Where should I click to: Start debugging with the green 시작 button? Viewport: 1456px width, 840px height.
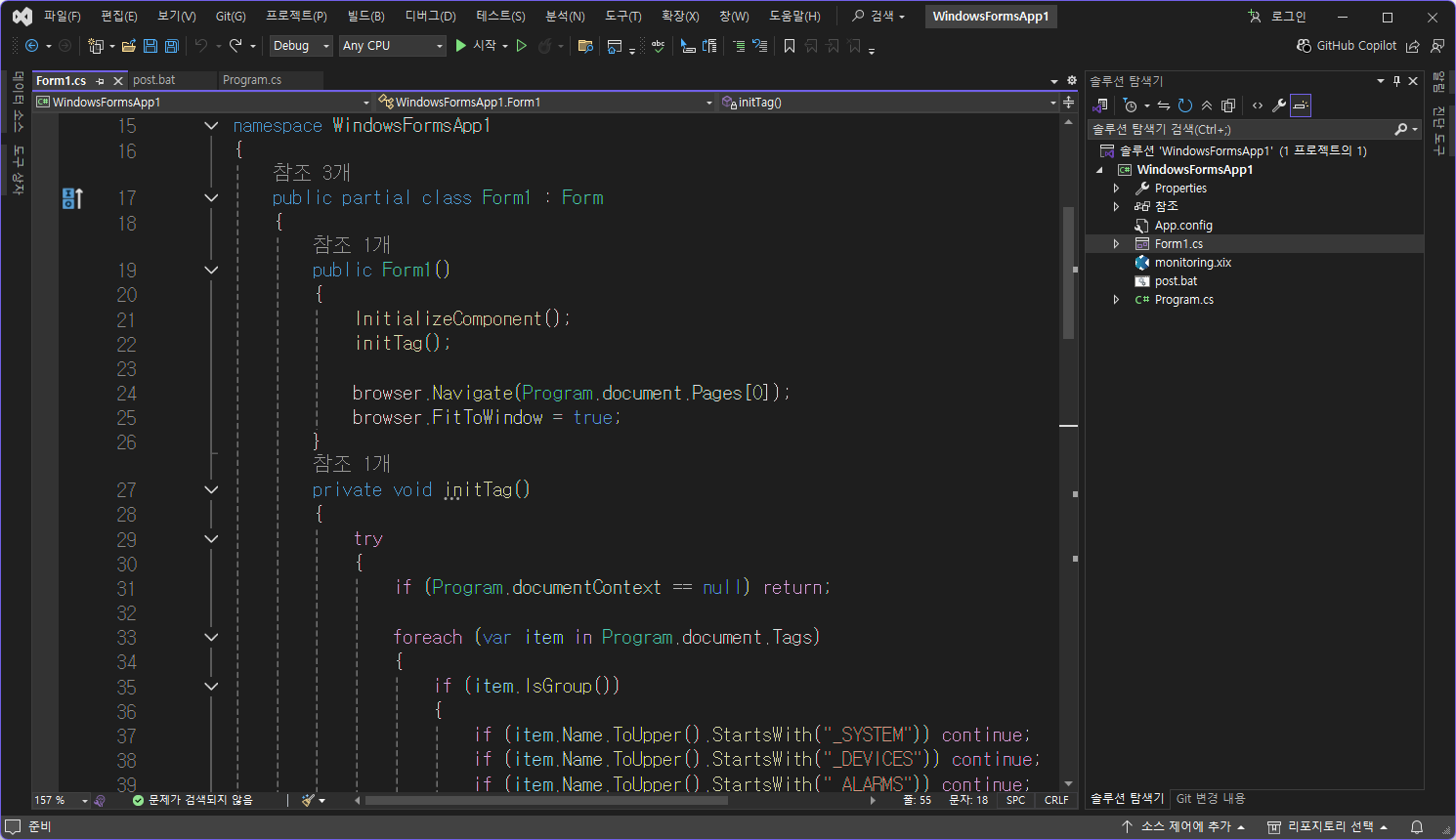coord(475,46)
